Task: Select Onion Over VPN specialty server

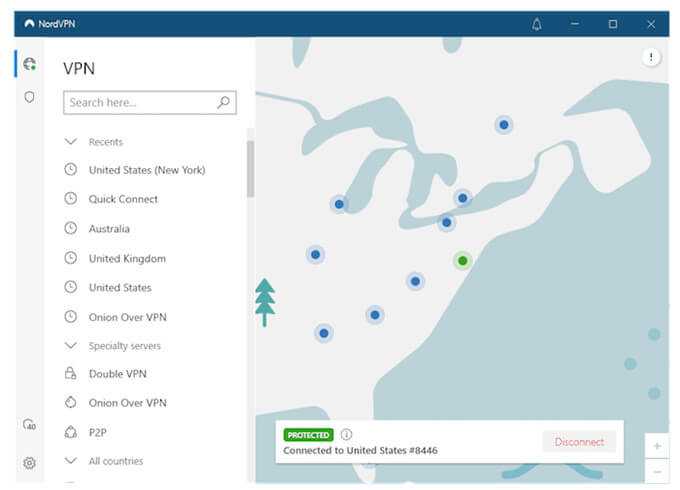Action: click(128, 403)
